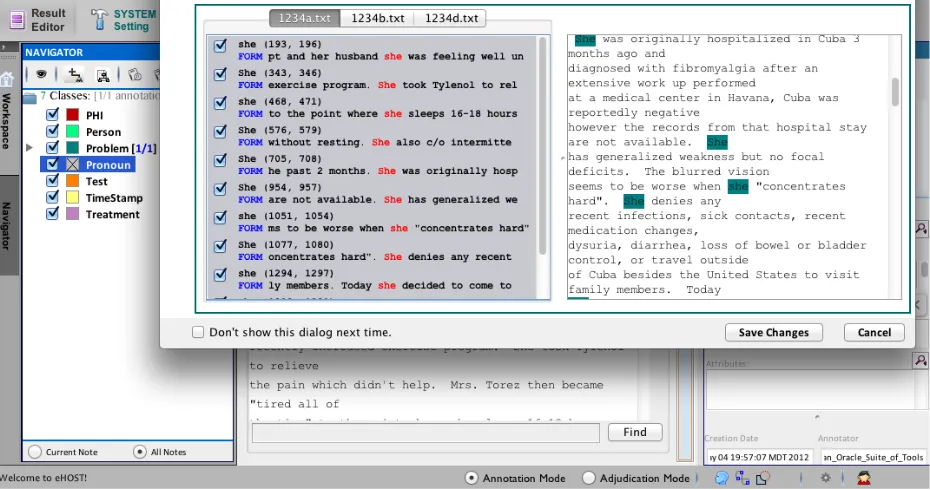The height and width of the screenshot is (490, 930).
Task: Click the overlapping shapes icon in status bar
Action: pos(762,478)
